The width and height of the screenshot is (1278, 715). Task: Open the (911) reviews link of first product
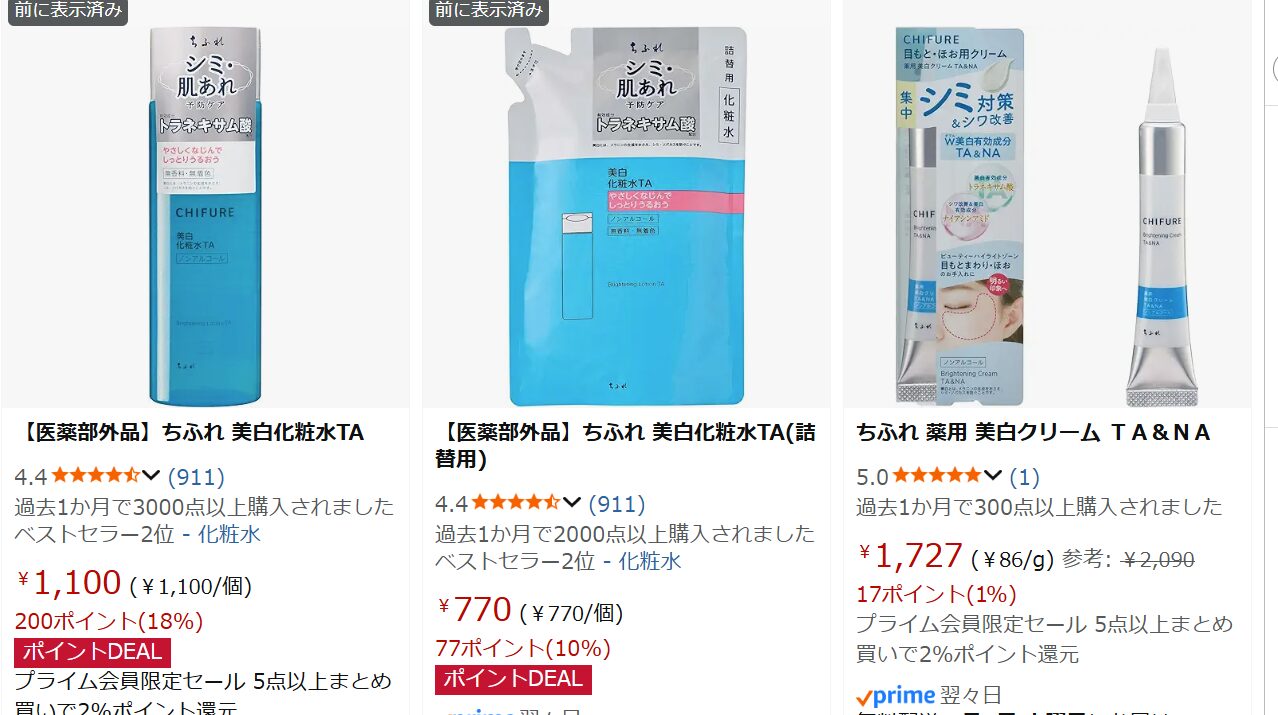[x=196, y=477]
